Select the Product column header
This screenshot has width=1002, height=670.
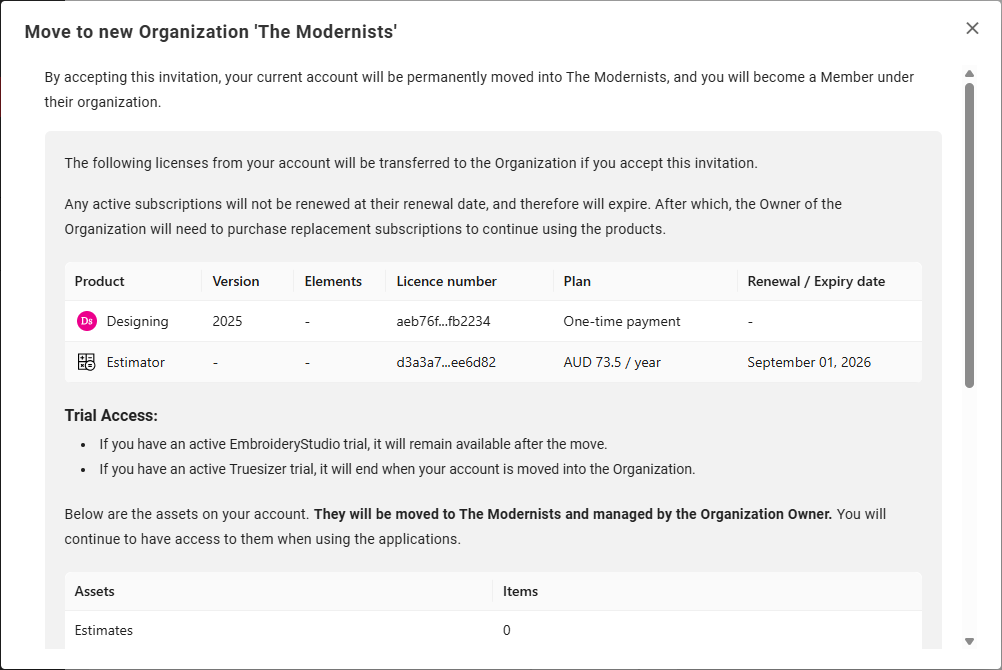point(100,282)
